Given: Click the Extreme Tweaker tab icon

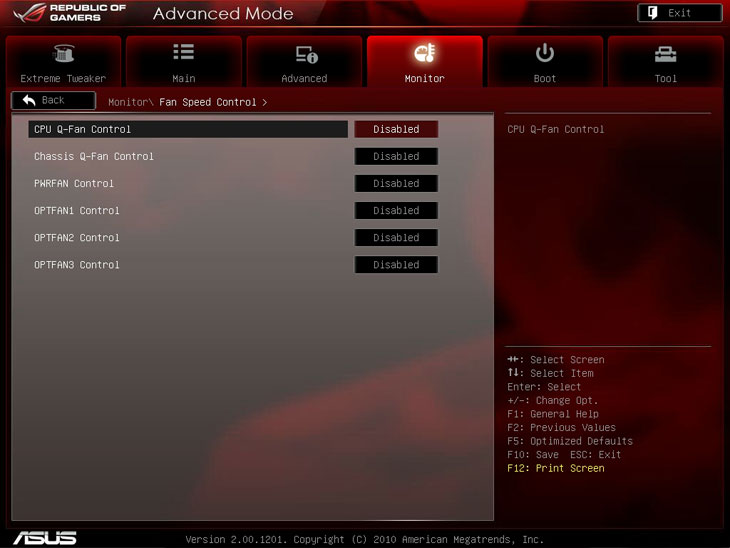Looking at the screenshot, I should click(63, 54).
